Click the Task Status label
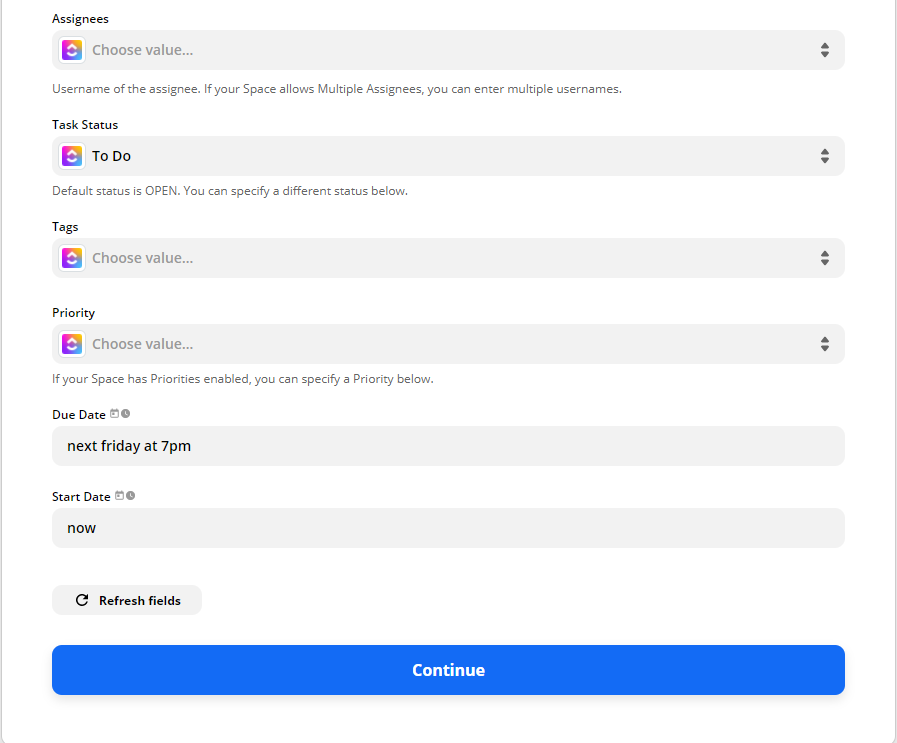Image resolution: width=897 pixels, height=743 pixels. [85, 125]
